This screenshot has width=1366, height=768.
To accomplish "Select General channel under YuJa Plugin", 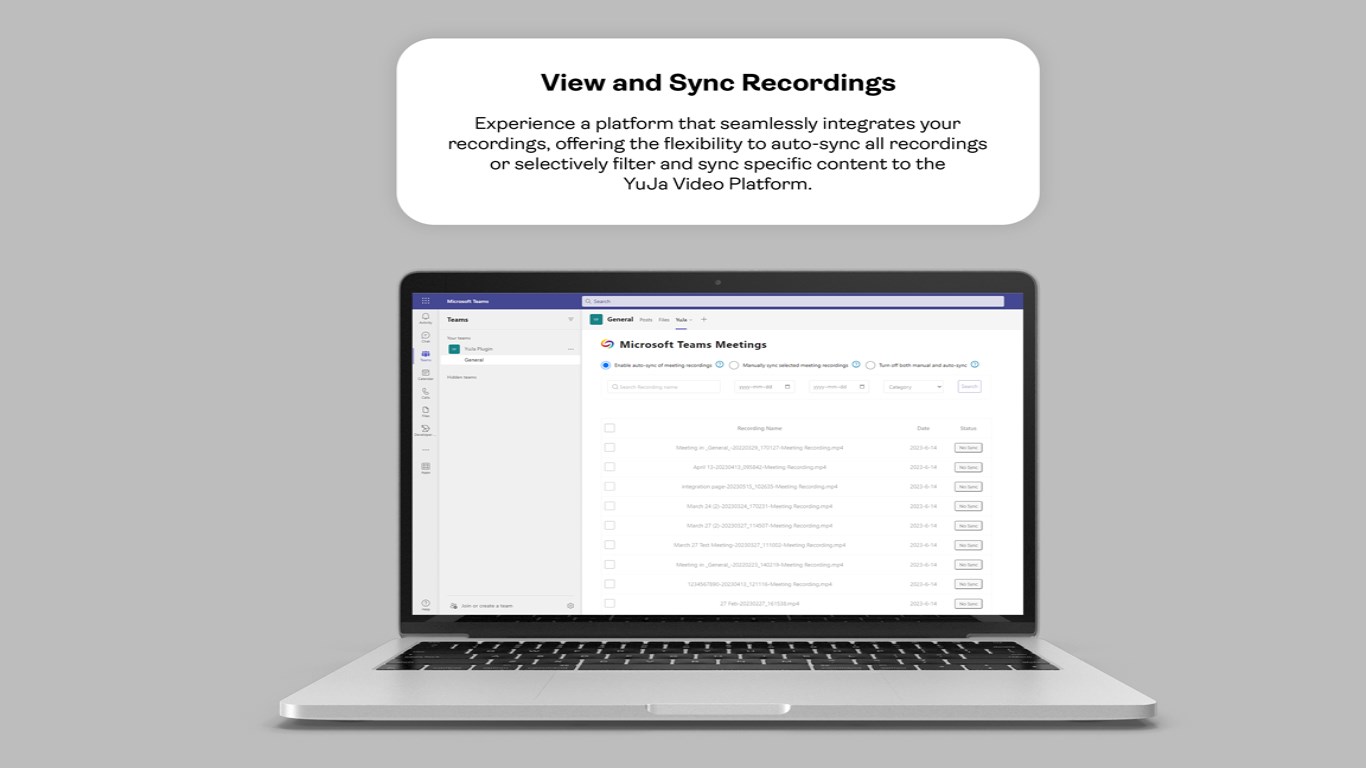I will (510, 360).
